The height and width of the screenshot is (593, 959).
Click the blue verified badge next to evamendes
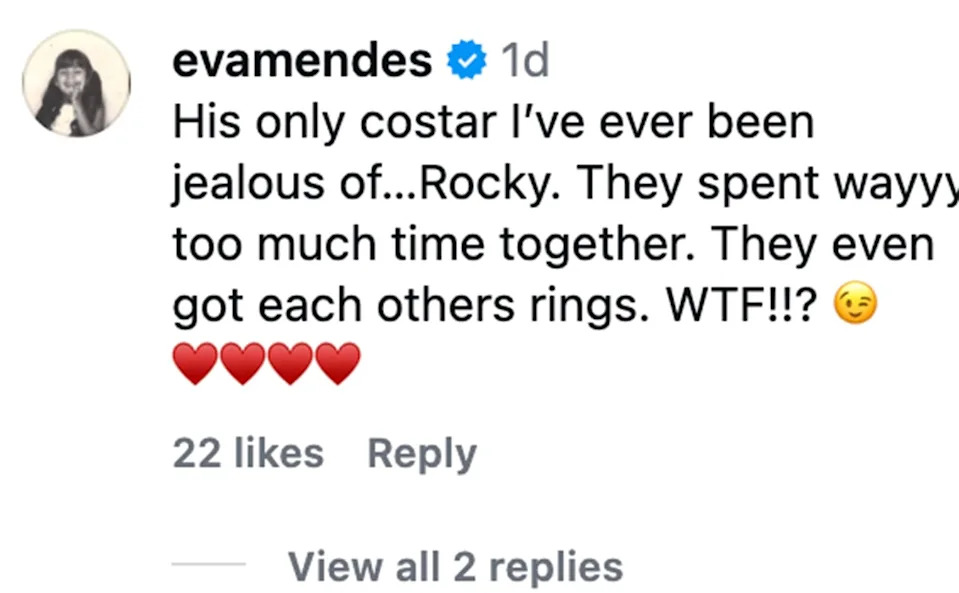466,59
